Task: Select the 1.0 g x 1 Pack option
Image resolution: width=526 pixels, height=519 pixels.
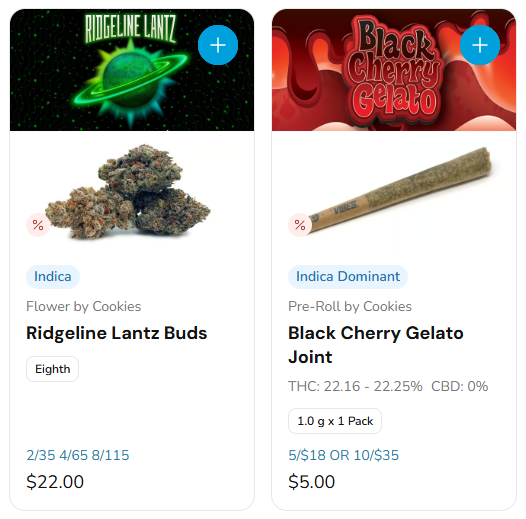Action: tap(335, 421)
